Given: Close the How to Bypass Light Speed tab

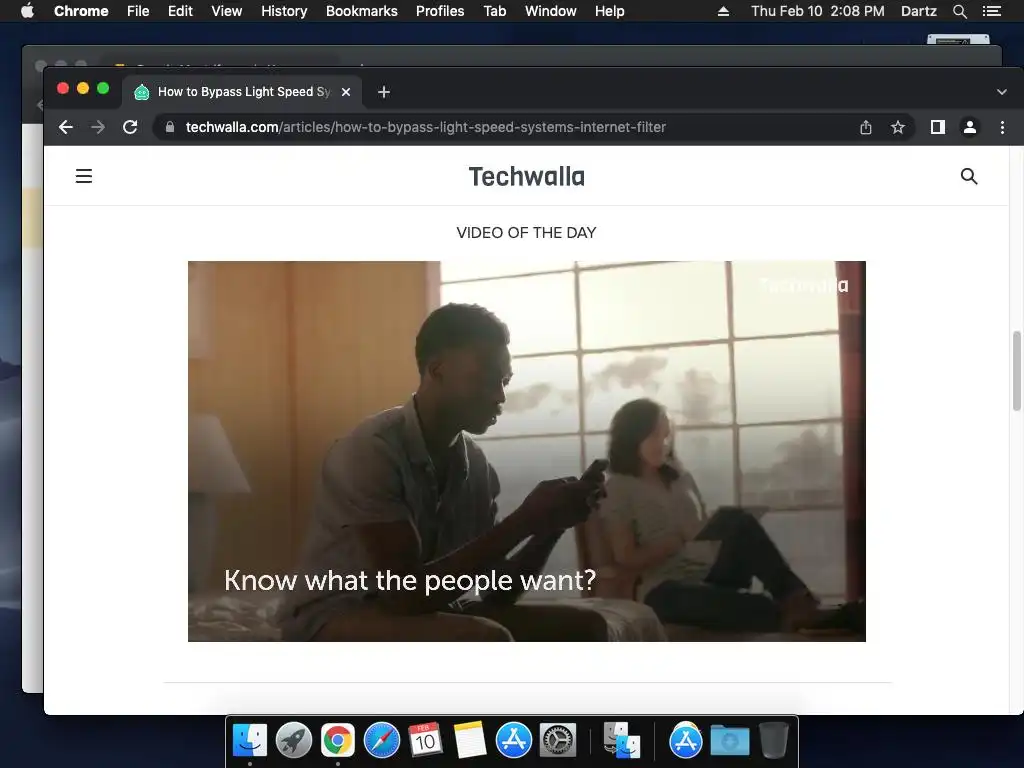Looking at the screenshot, I should click(x=346, y=92).
